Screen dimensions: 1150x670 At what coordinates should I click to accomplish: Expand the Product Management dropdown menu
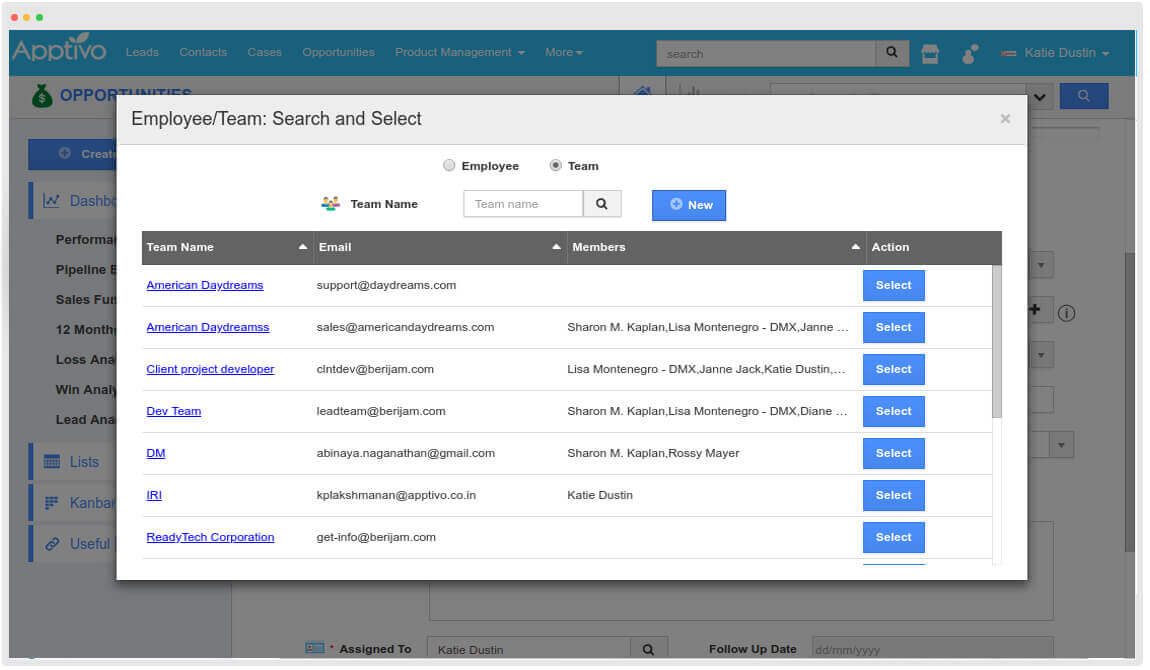[x=459, y=52]
